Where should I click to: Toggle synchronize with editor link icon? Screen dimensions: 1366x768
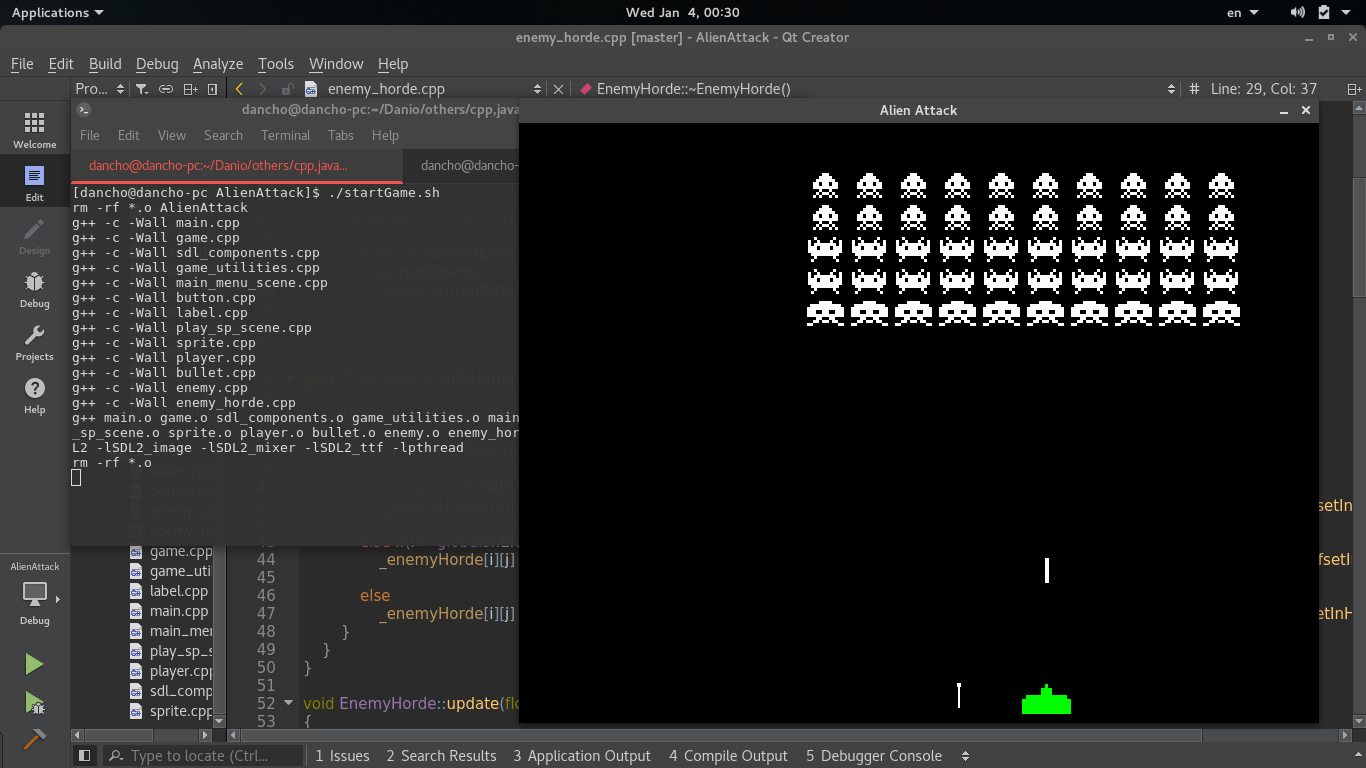tap(166, 89)
